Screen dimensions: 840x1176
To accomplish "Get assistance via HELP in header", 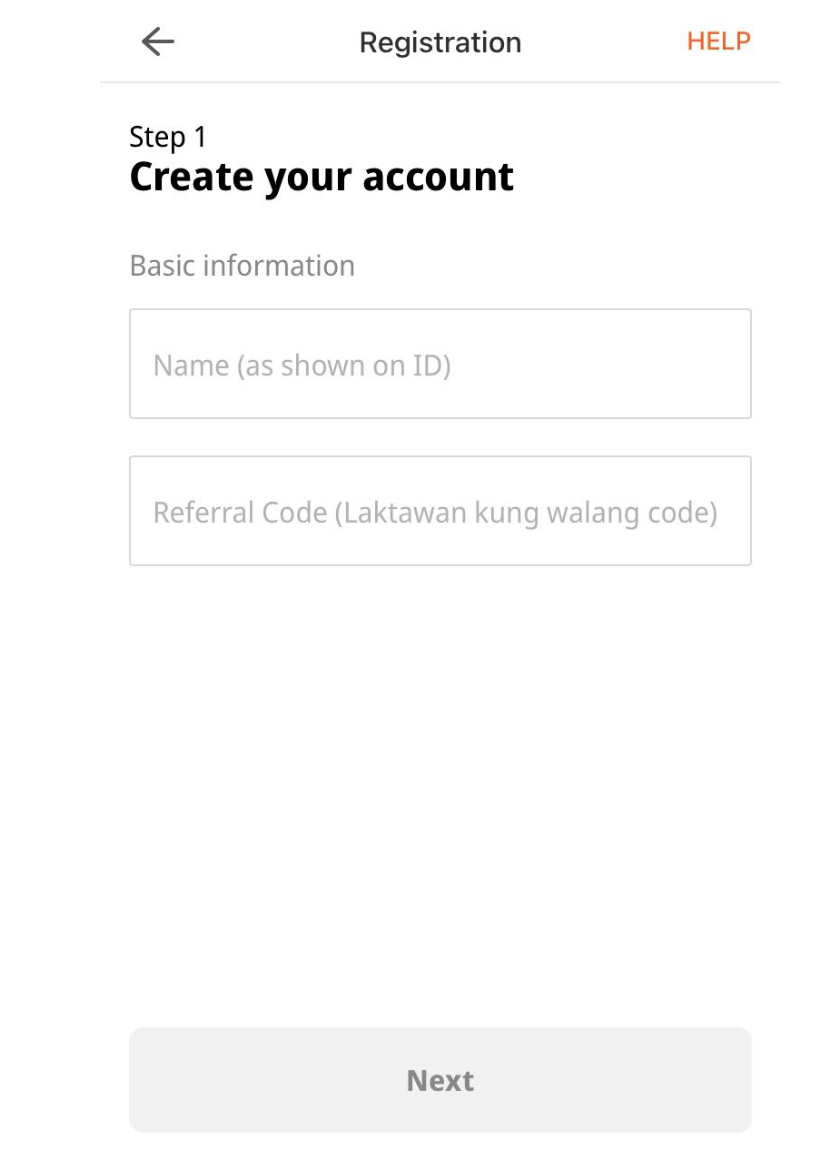I will 718,41.
